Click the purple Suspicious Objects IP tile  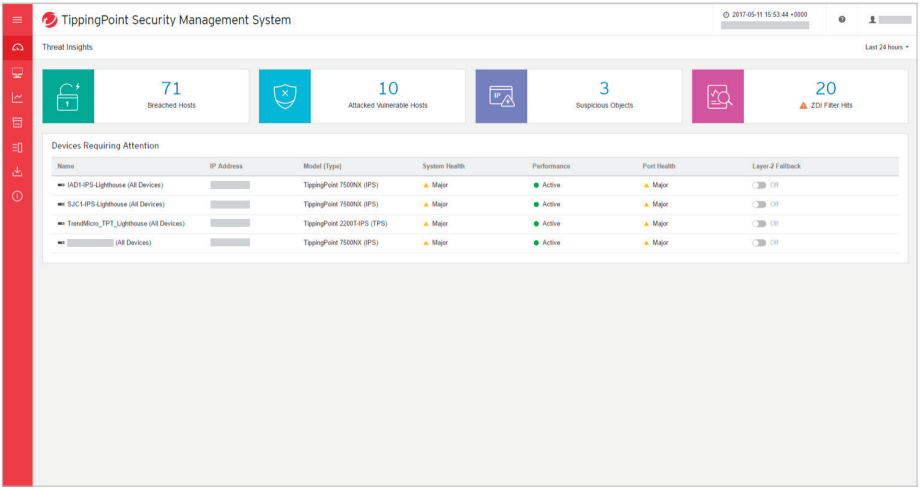[502, 96]
